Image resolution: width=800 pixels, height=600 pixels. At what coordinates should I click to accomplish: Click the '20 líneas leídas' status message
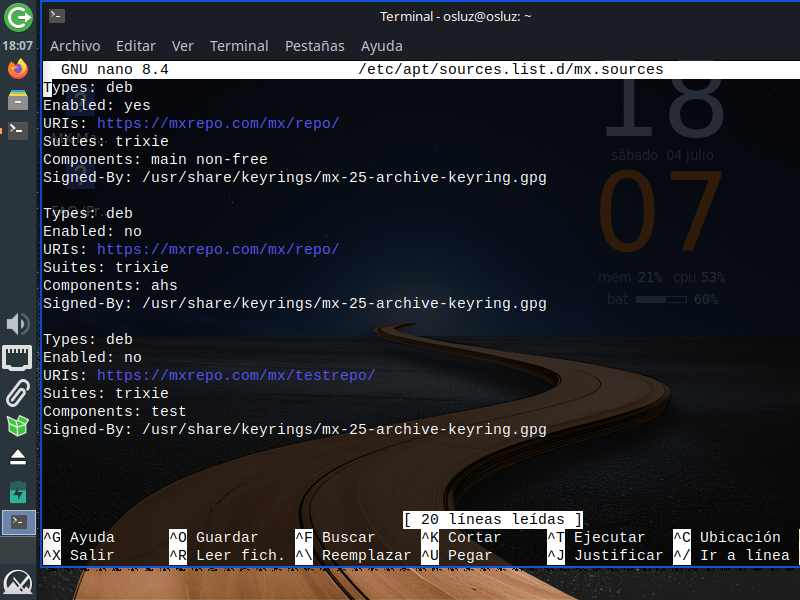[493, 519]
